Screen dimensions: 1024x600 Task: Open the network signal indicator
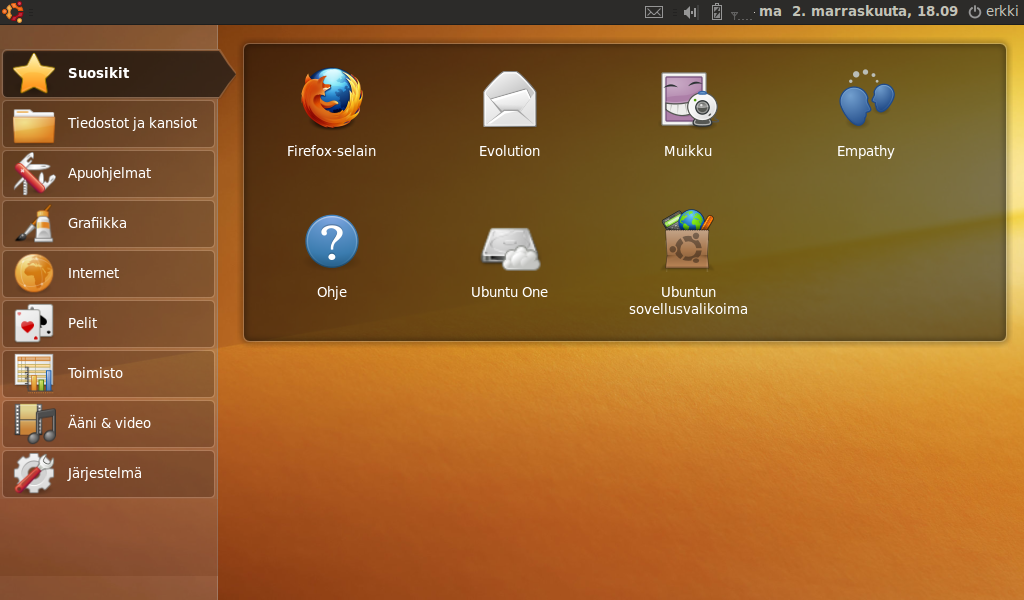click(741, 14)
